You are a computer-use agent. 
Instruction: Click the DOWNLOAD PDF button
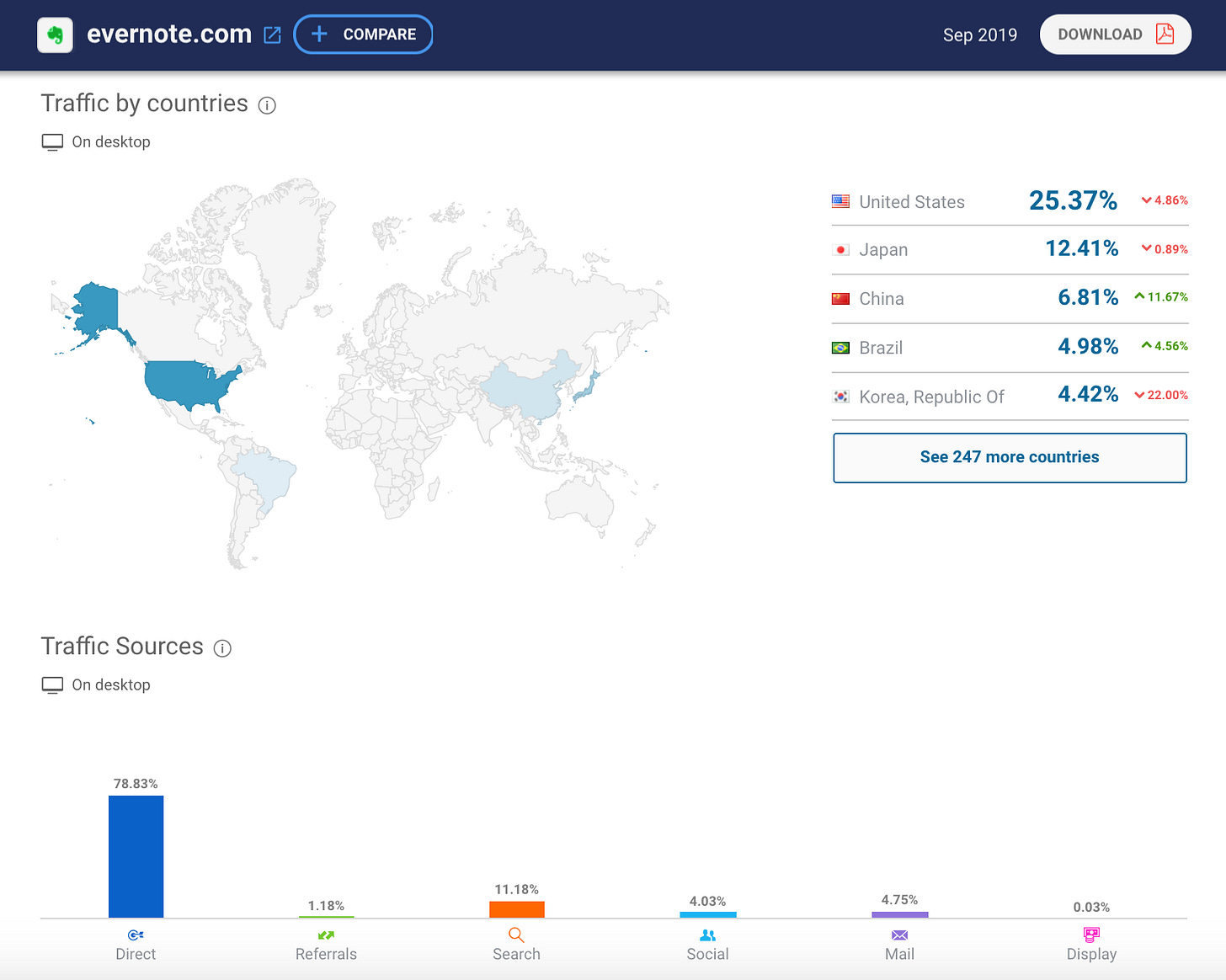pos(1115,35)
